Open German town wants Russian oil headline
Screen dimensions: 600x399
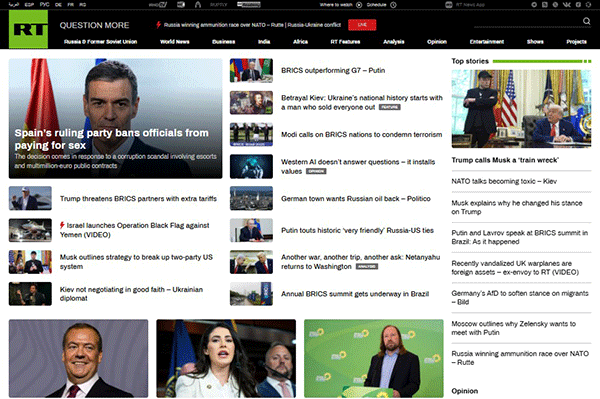[x=356, y=199]
